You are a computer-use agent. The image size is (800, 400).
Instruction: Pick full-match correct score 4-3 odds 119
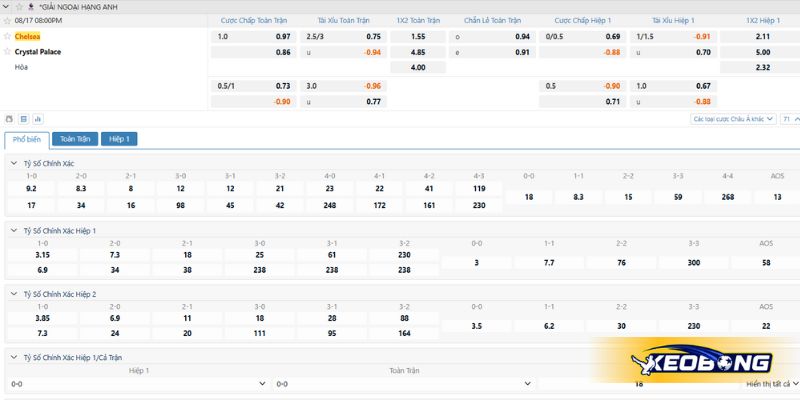[x=479, y=188]
